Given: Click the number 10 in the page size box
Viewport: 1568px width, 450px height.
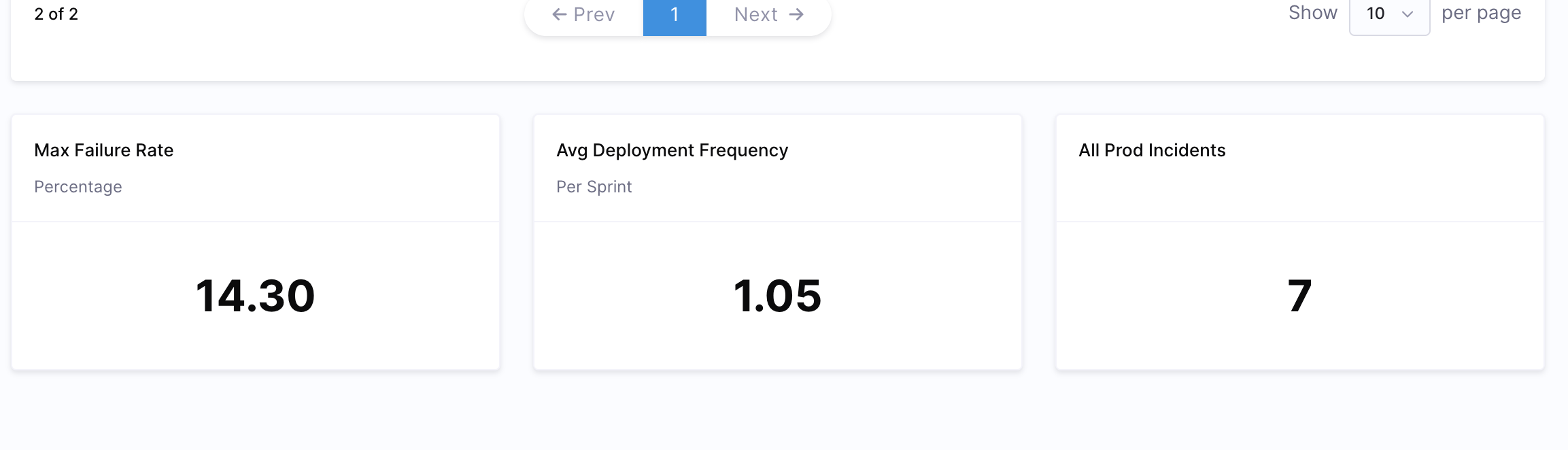Looking at the screenshot, I should [x=1376, y=14].
